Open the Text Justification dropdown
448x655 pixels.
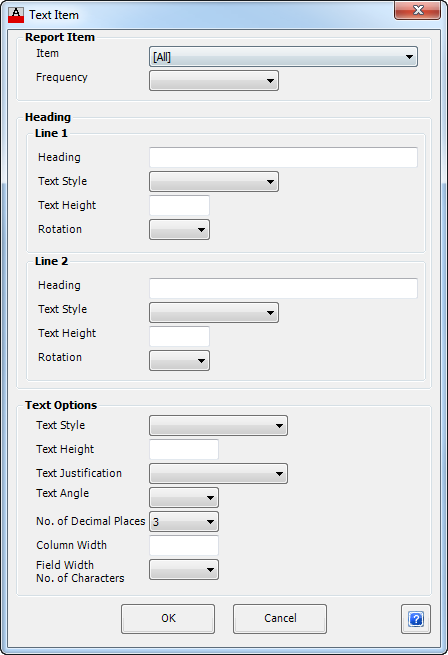218,474
